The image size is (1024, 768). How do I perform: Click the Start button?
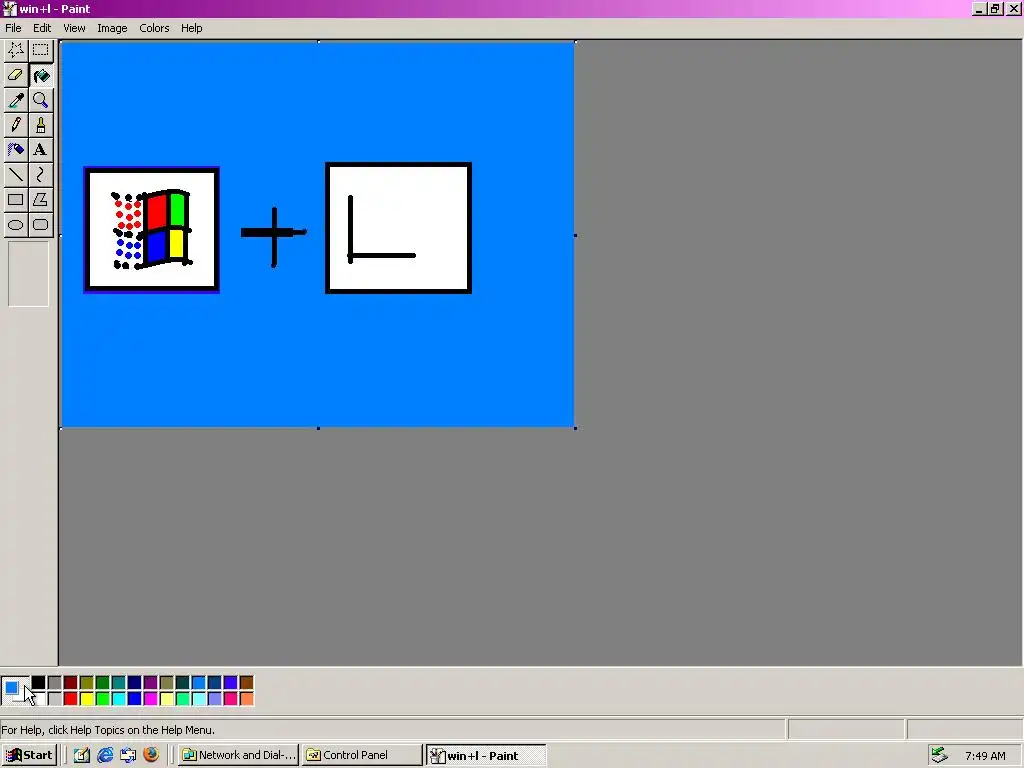(x=29, y=755)
